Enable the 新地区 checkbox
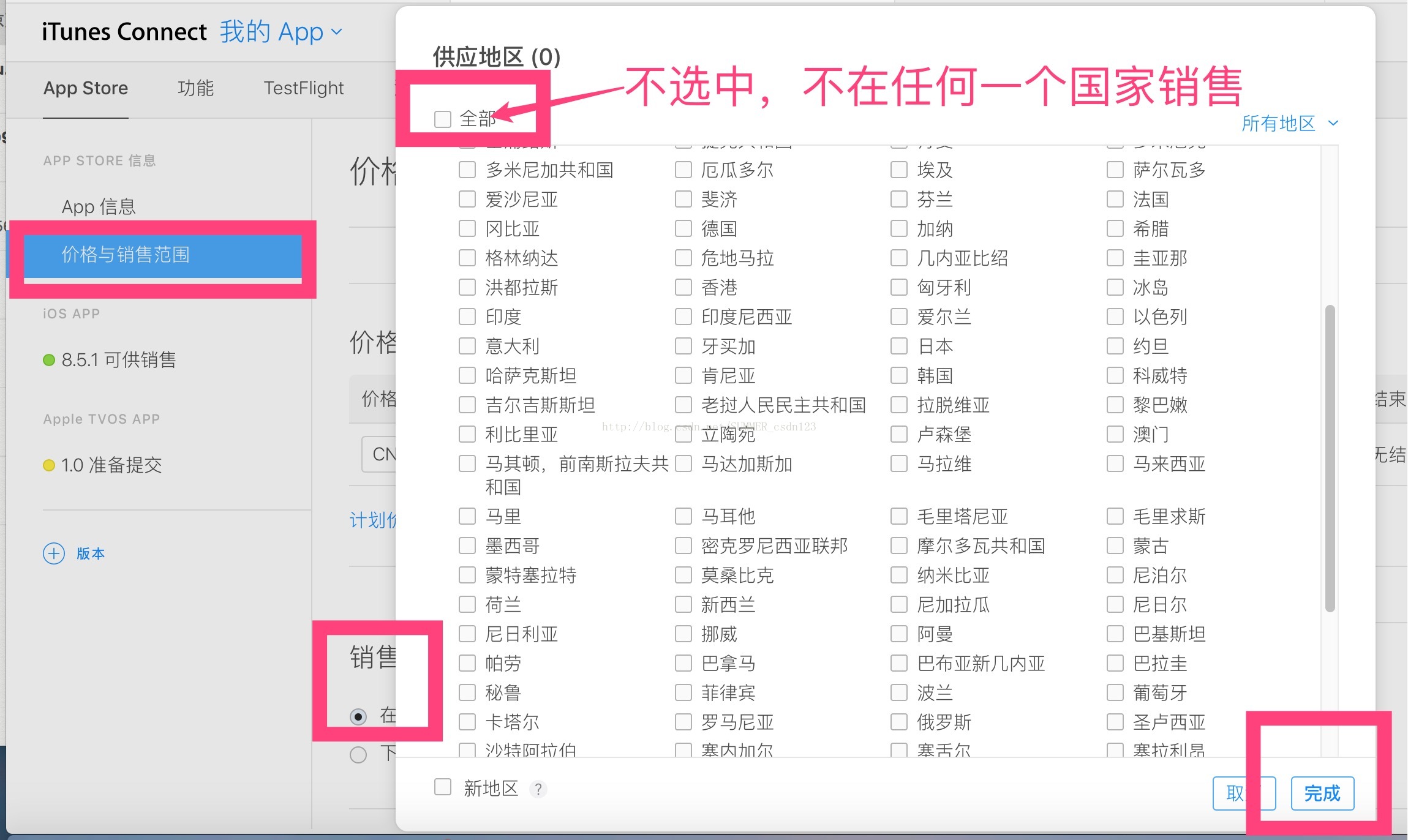This screenshot has height=840, width=1408. coord(442,787)
